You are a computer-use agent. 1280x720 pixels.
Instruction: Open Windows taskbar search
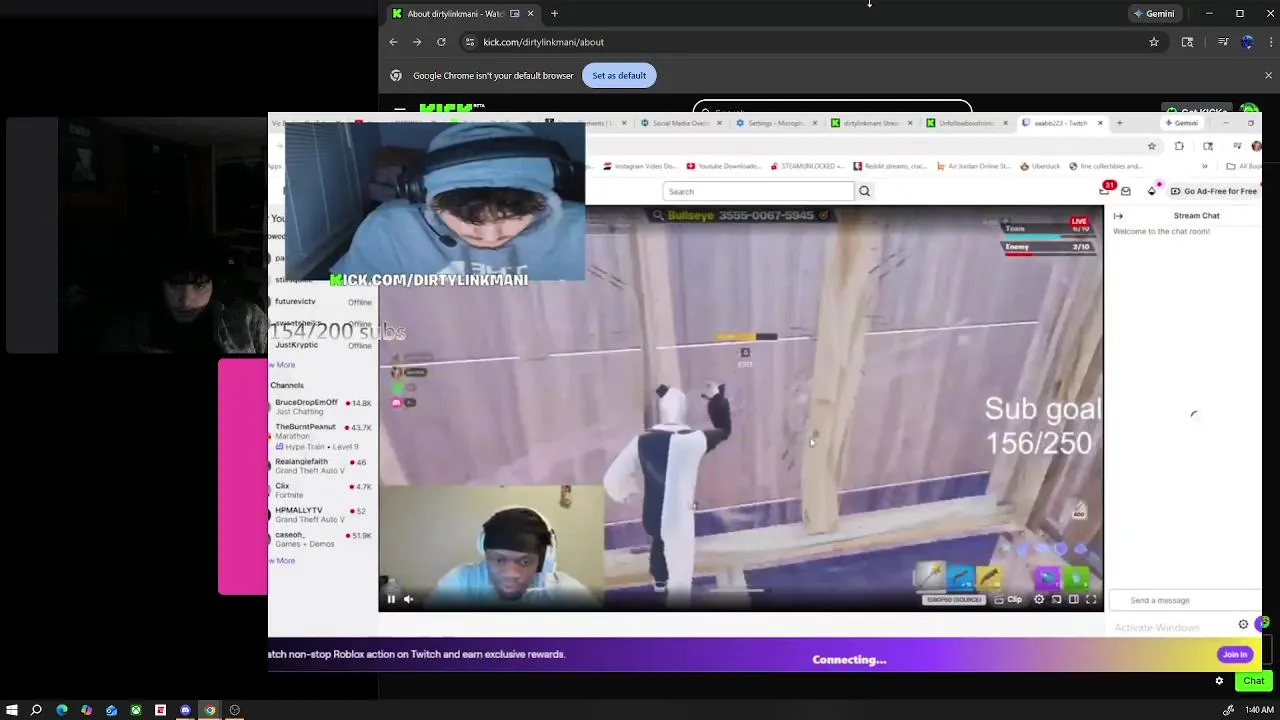[x=36, y=710]
